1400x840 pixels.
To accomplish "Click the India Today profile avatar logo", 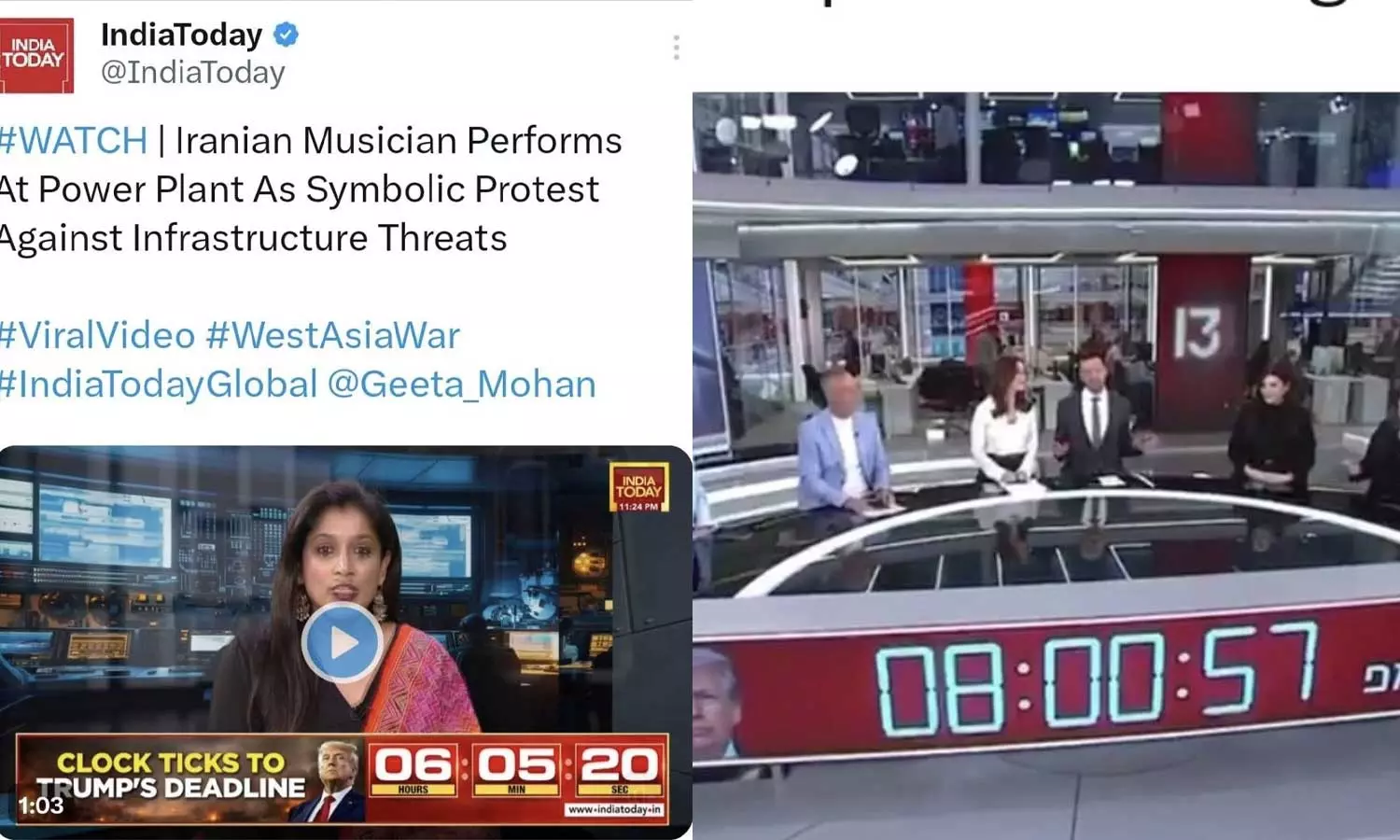I will [x=36, y=55].
